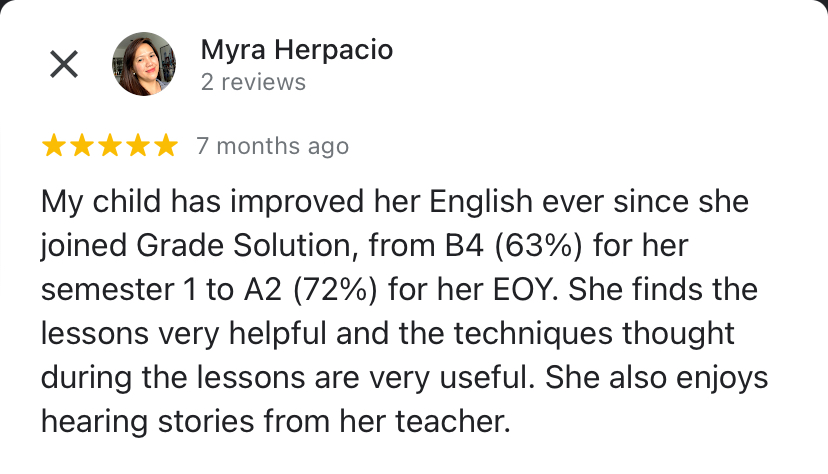This screenshot has width=828, height=474.
Task: Click the fourth rating star
Action: pyautogui.click(x=137, y=146)
